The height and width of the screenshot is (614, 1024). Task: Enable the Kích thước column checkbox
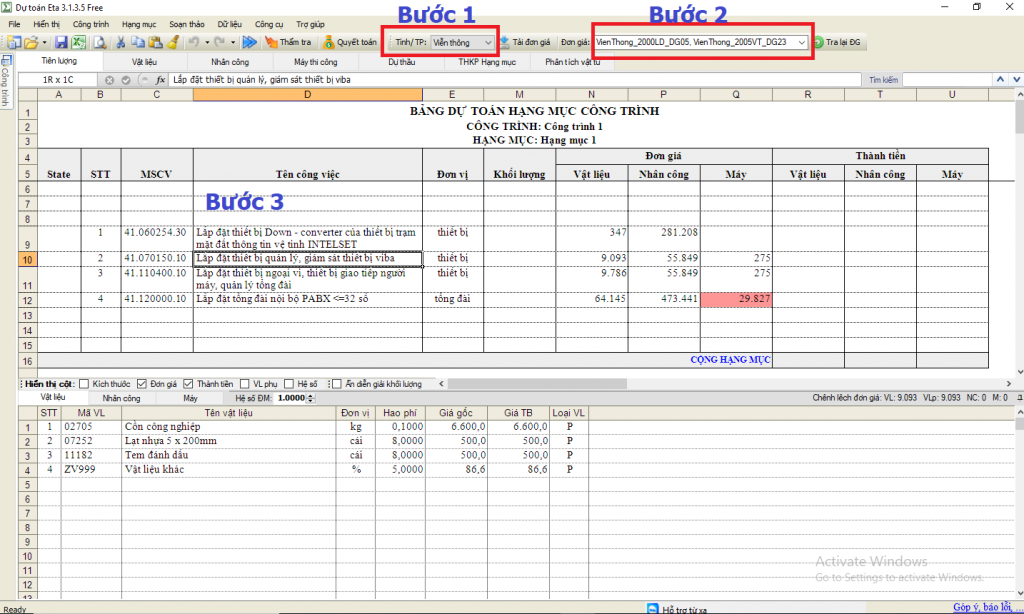(x=84, y=383)
